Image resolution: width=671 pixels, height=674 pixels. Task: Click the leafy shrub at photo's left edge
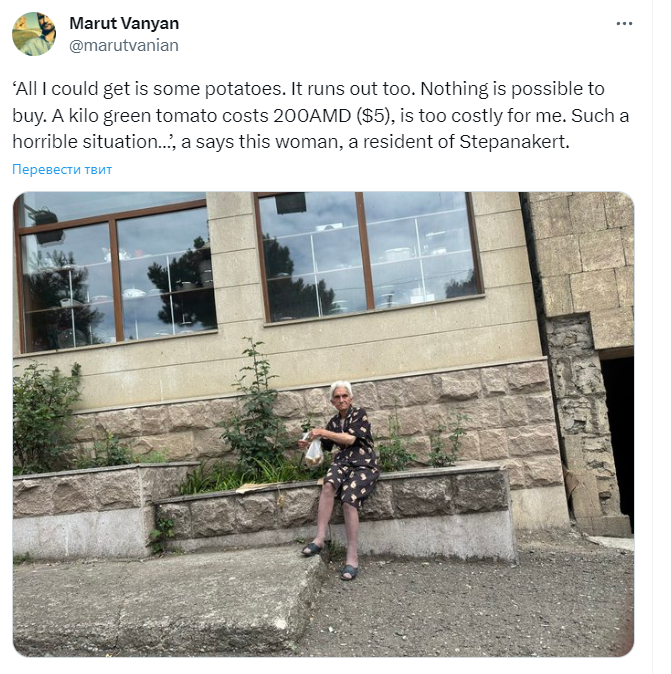(x=46, y=417)
